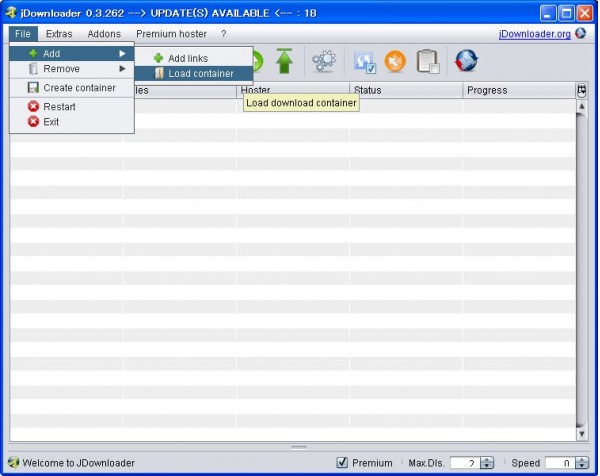Click the split pane divider handle

(299, 447)
